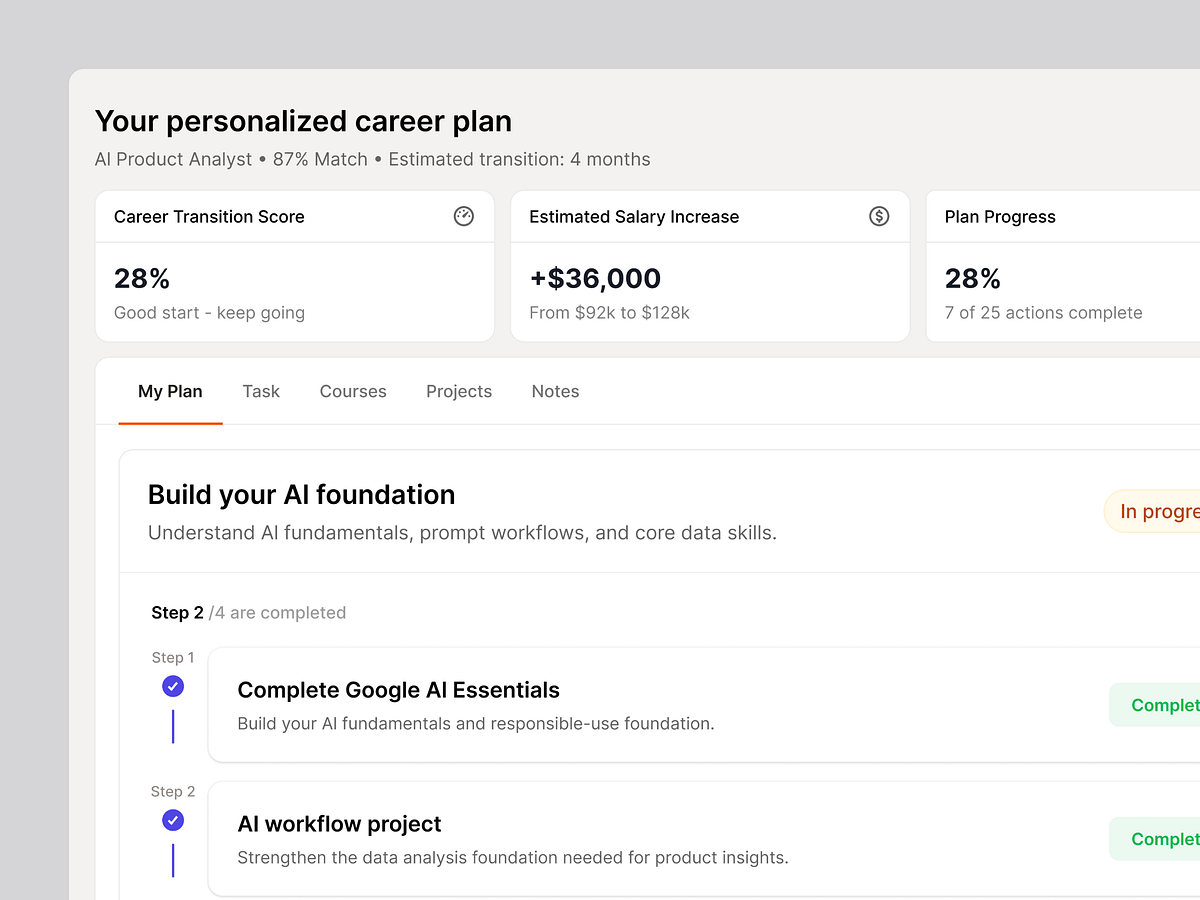Viewport: 1200px width, 900px height.
Task: Click the dollar icon on Estimated Salary Increase
Action: pyautogui.click(x=879, y=216)
